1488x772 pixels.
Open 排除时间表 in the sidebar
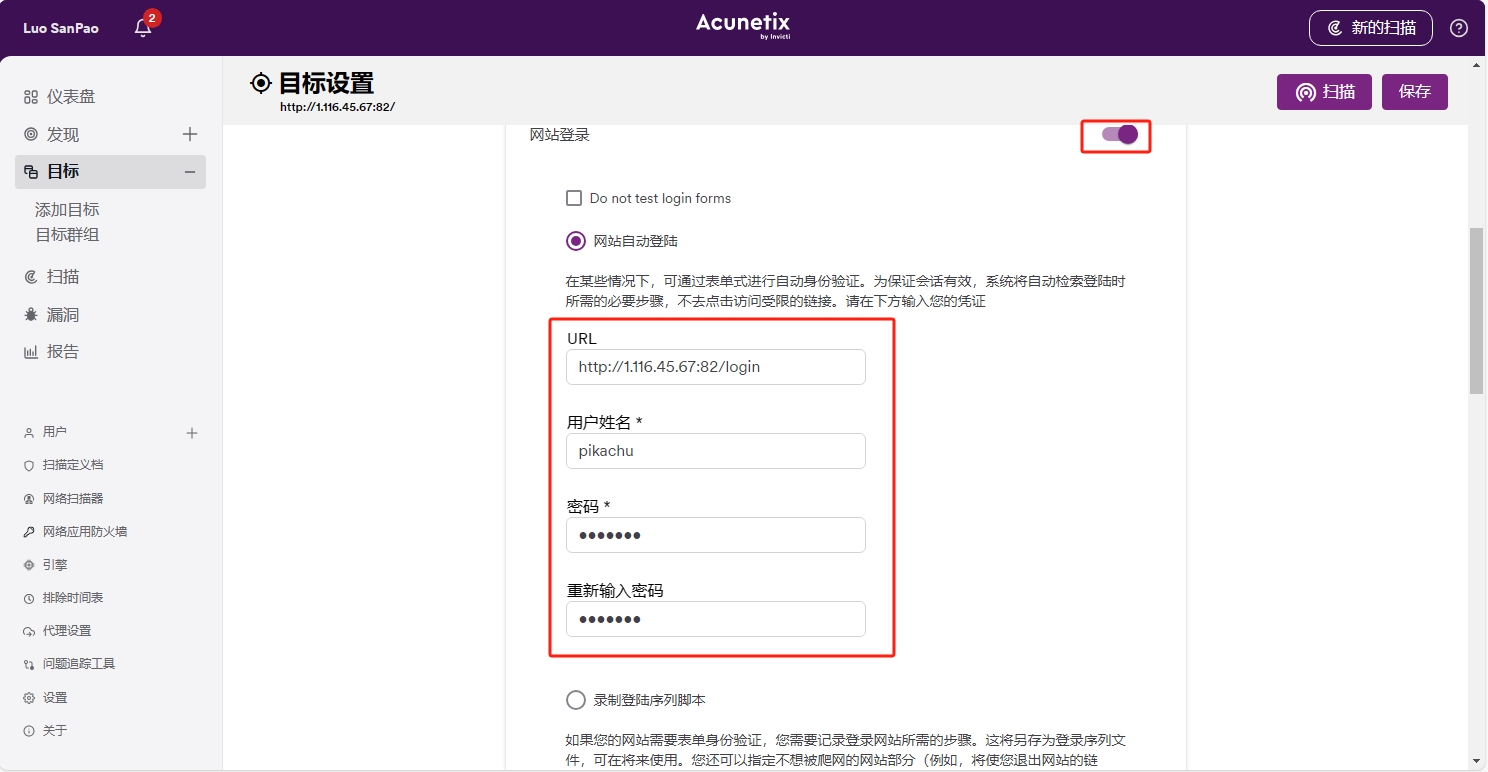pos(73,598)
